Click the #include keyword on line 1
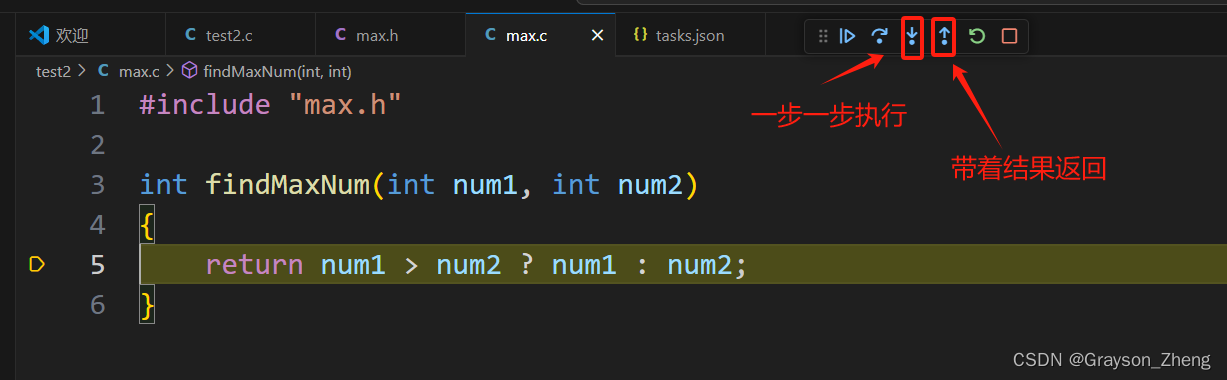The height and width of the screenshot is (380, 1227). (x=205, y=104)
